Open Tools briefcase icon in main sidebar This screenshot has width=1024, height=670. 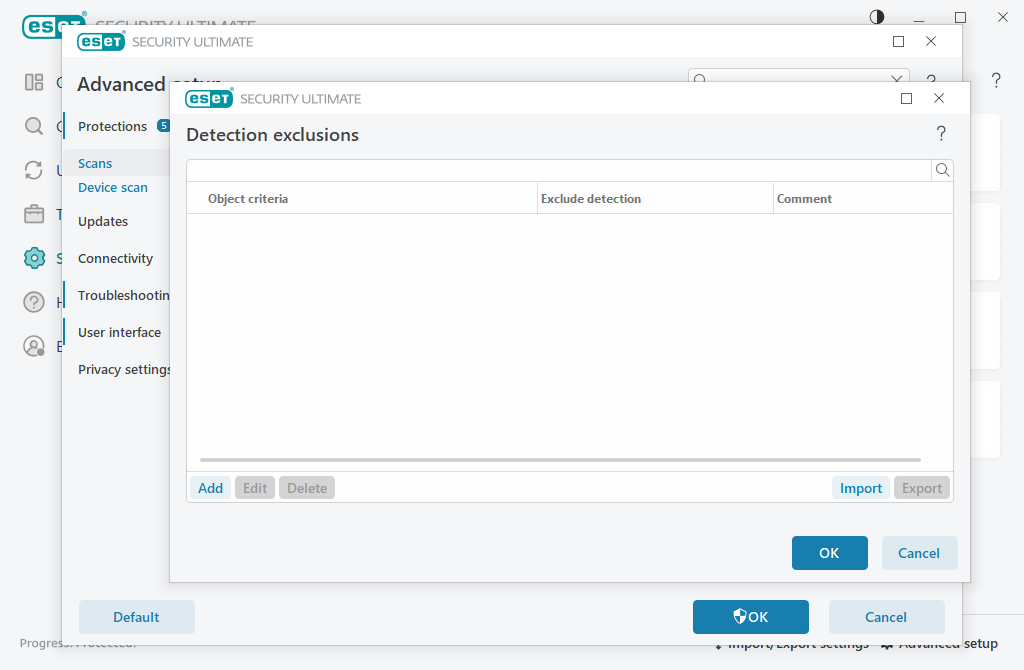pyautogui.click(x=34, y=214)
